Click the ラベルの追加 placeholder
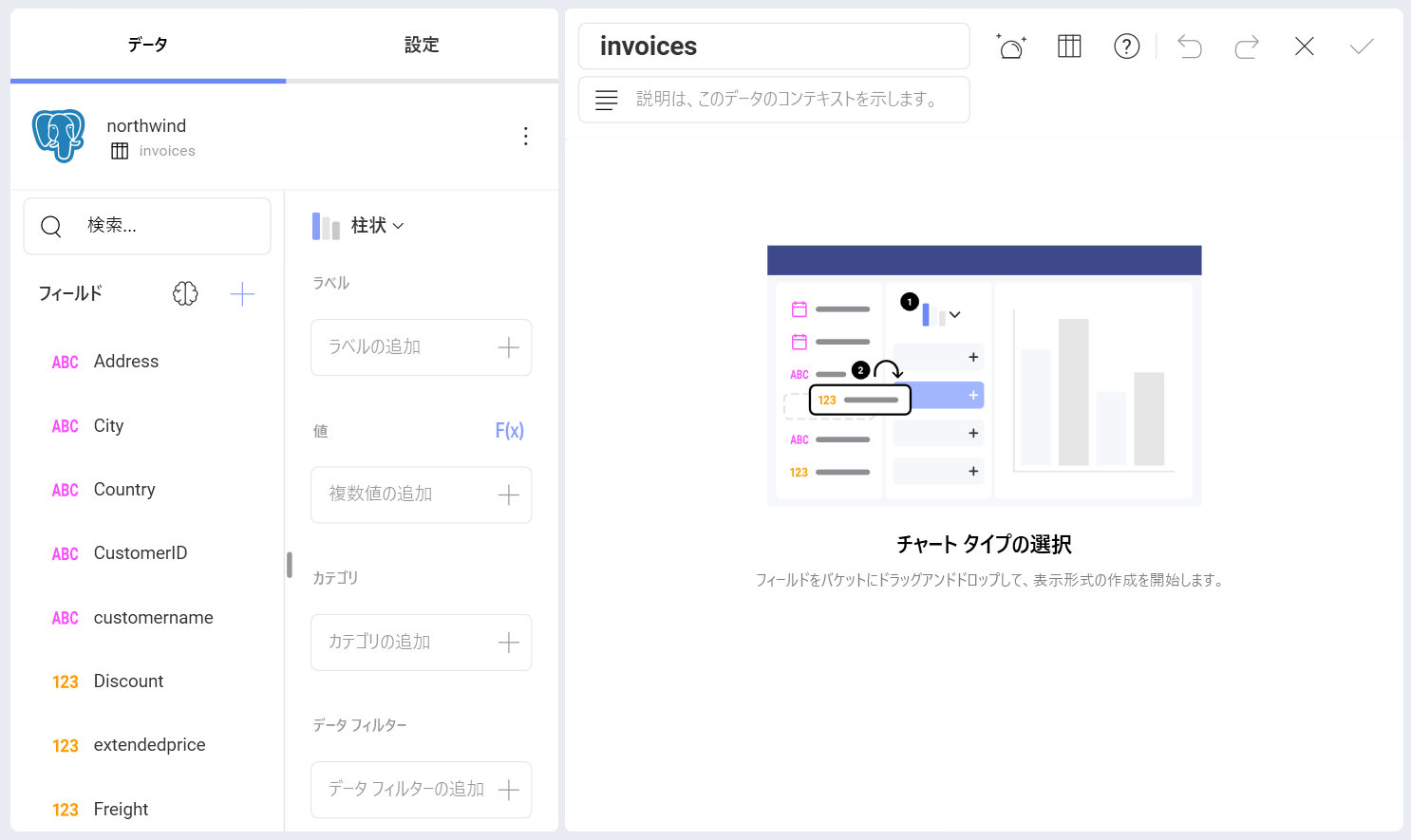The height and width of the screenshot is (840, 1411). (374, 347)
